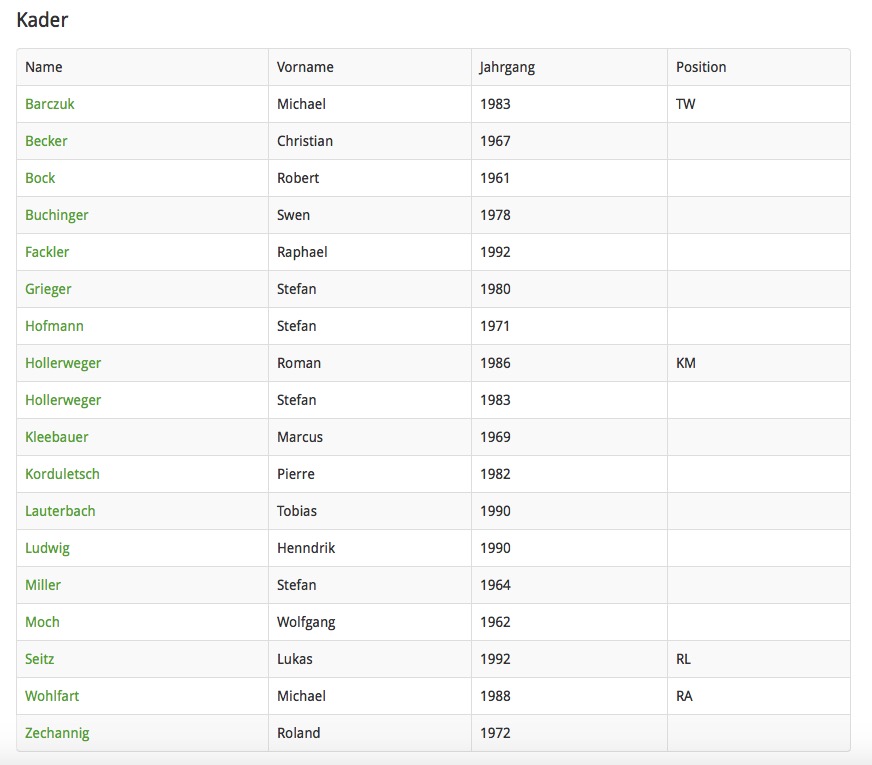Open the Barczuk player link
This screenshot has height=765, width=872.
coord(50,104)
